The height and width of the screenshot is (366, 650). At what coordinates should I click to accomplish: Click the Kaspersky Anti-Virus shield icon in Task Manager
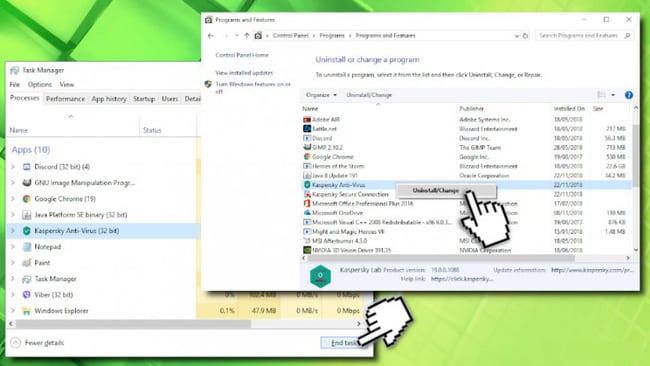pos(27,231)
